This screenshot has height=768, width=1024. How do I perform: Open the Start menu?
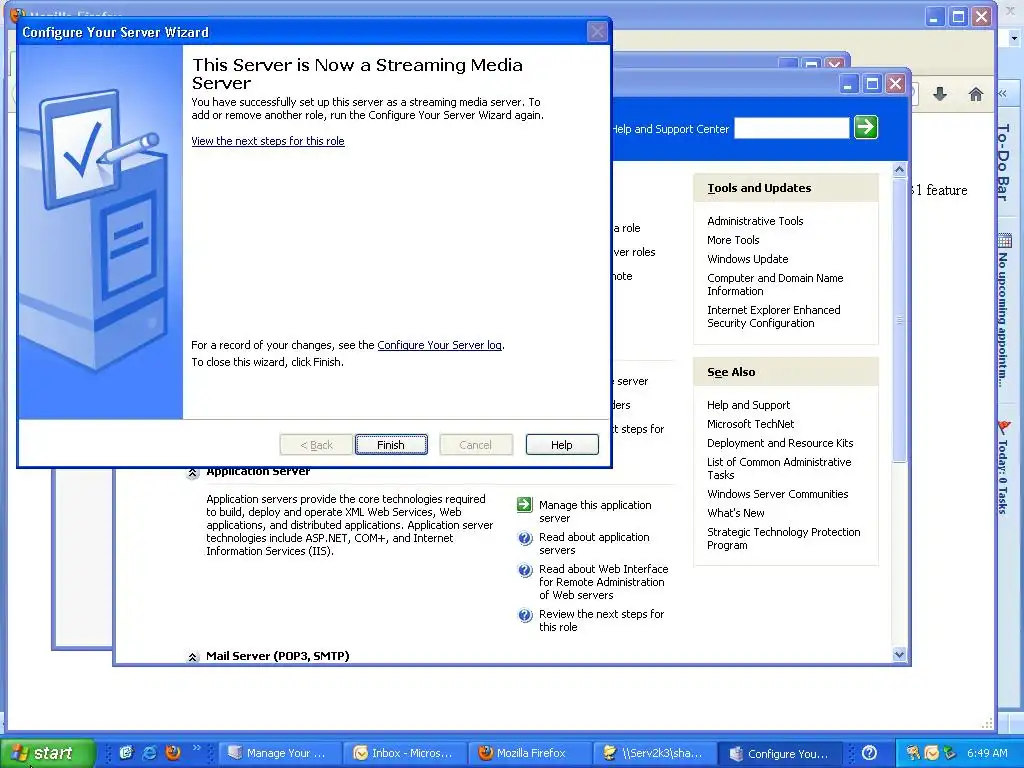[47, 753]
